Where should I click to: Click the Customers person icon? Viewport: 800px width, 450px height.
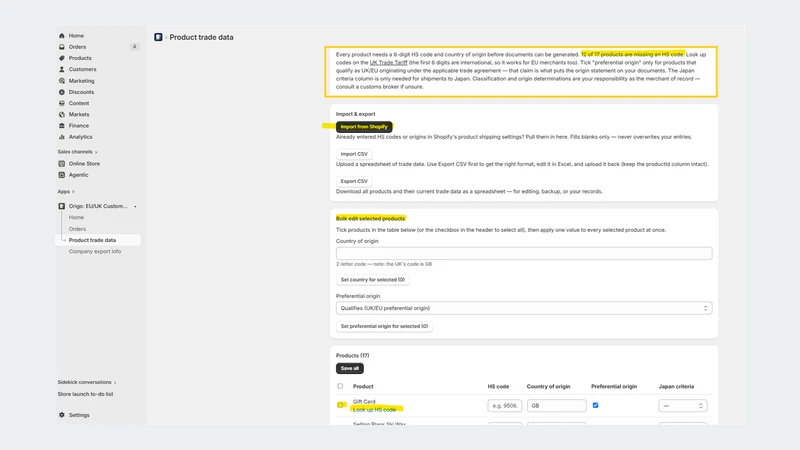point(62,69)
